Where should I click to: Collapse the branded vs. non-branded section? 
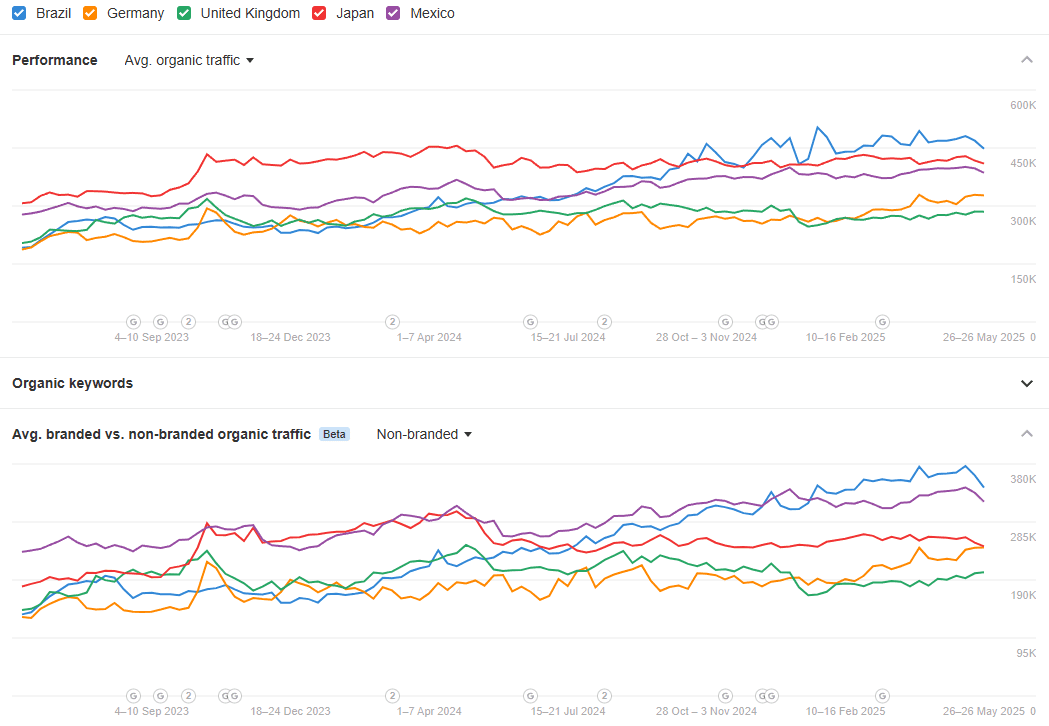coord(1026,434)
